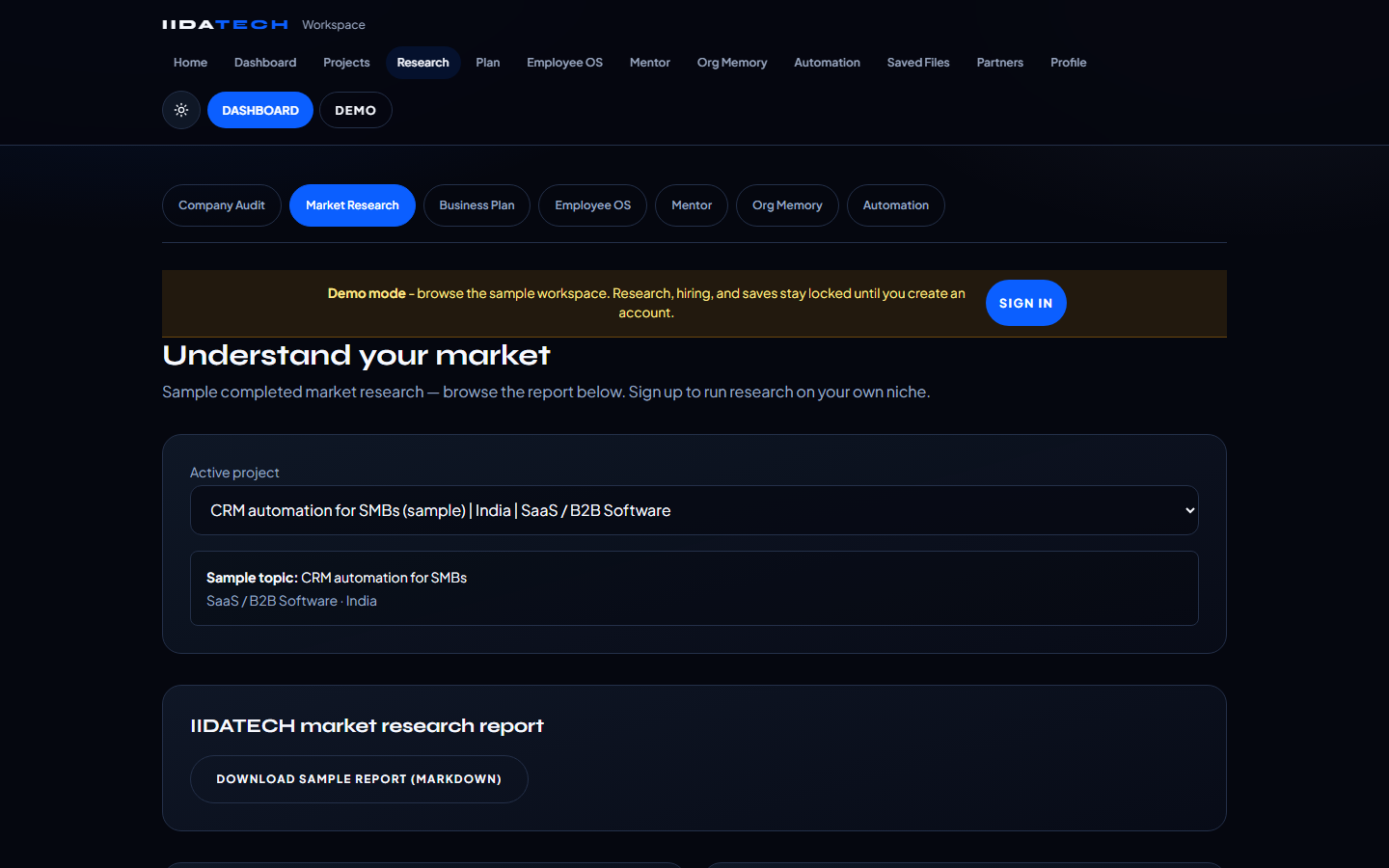Open the Org Memory pill tab
The width and height of the screenshot is (1389, 868).
(787, 205)
